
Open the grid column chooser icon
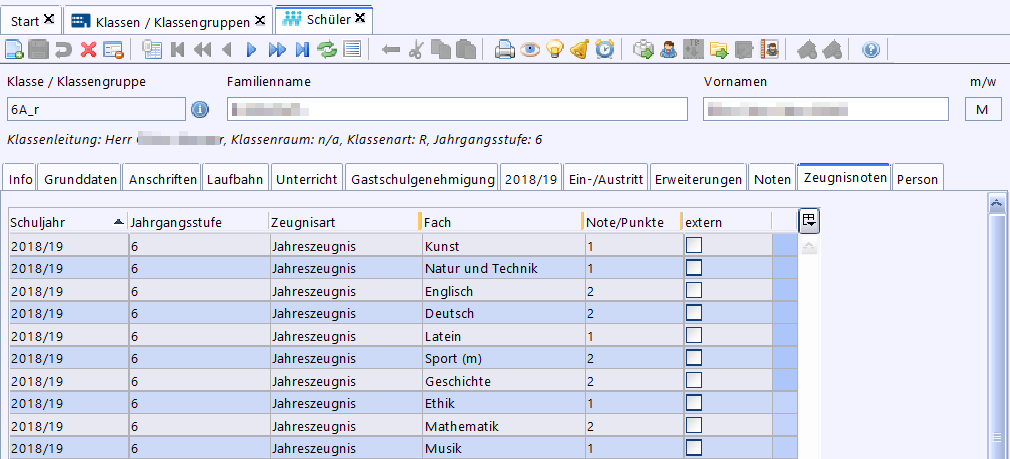(808, 221)
